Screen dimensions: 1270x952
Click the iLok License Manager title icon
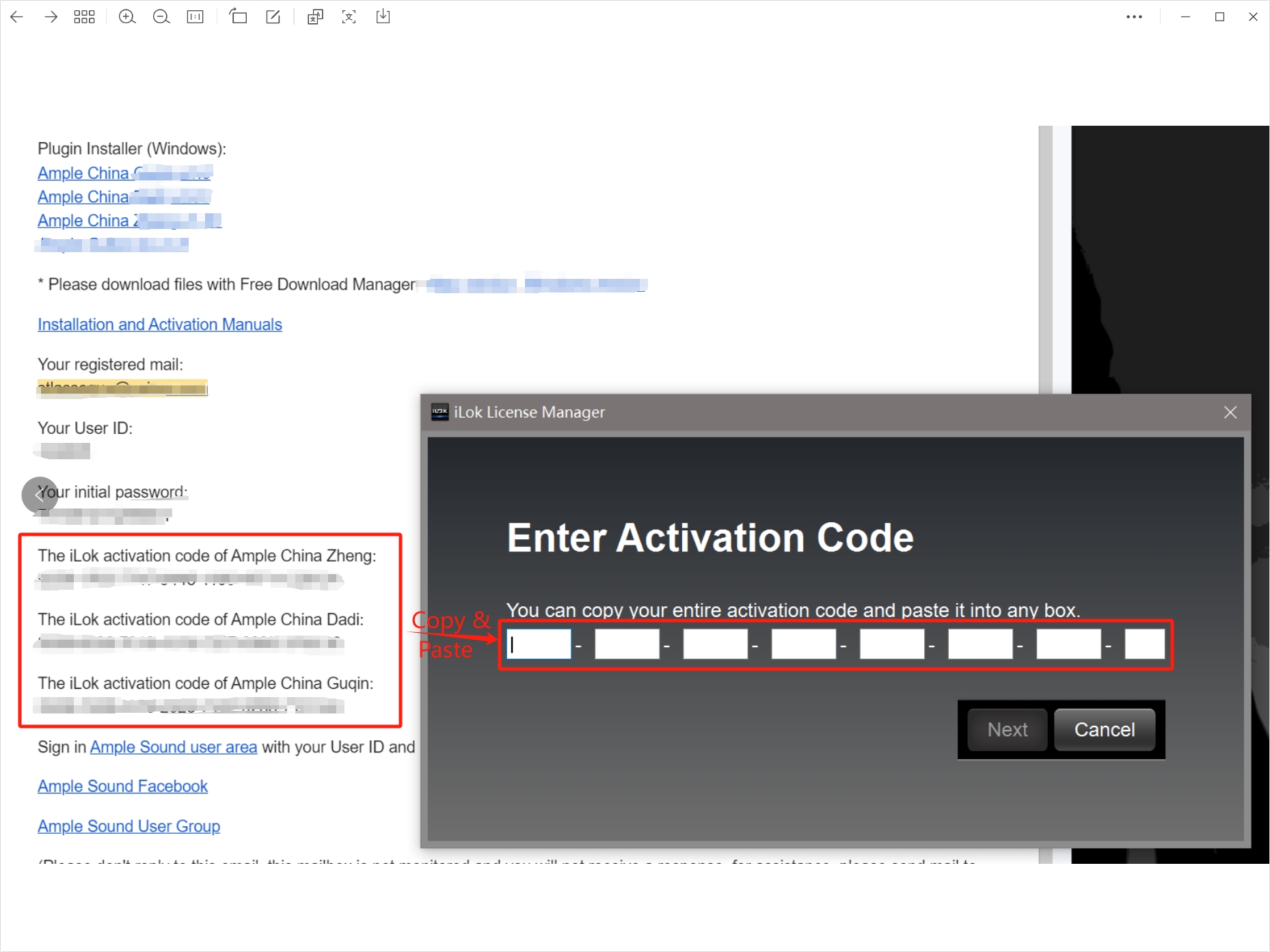(x=440, y=412)
